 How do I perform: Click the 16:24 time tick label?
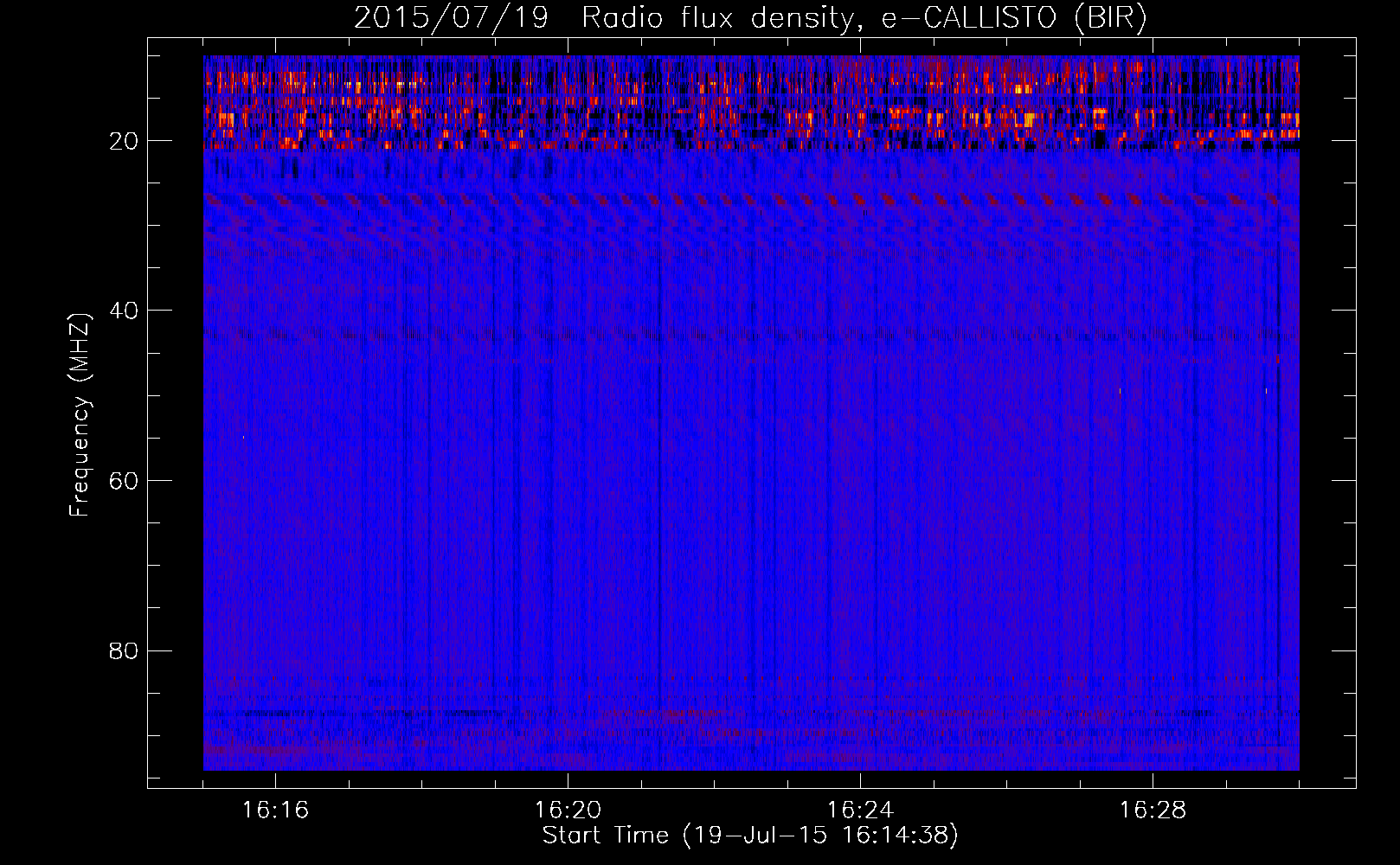click(x=860, y=811)
